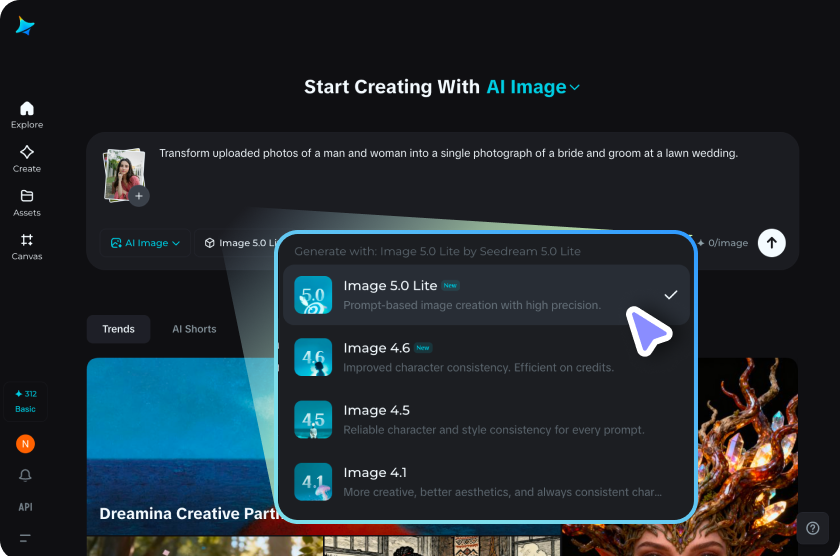
Task: Open the Create section
Action: tap(27, 159)
